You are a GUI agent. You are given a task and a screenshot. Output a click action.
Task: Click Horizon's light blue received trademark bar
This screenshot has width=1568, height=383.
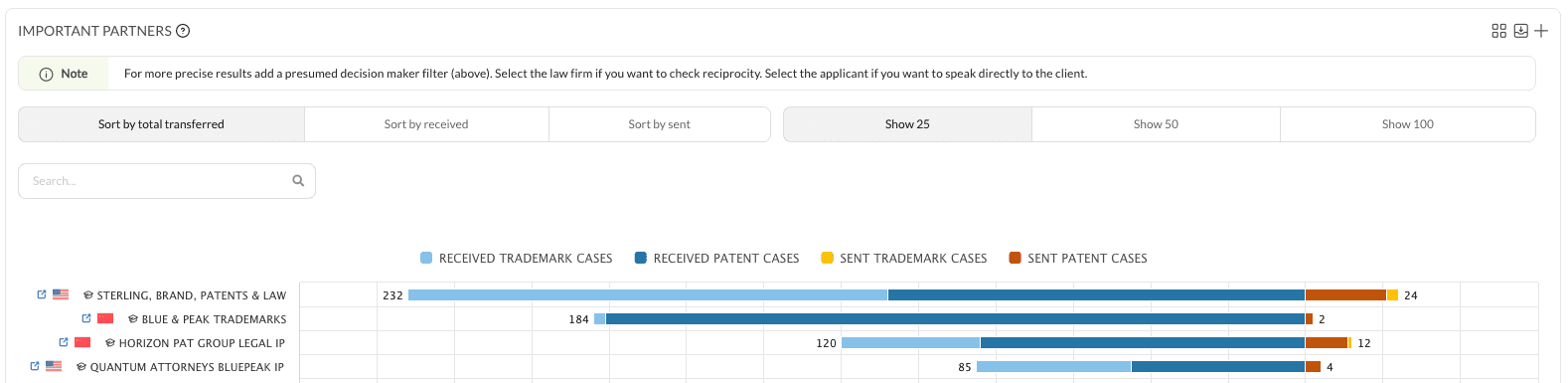(x=910, y=342)
